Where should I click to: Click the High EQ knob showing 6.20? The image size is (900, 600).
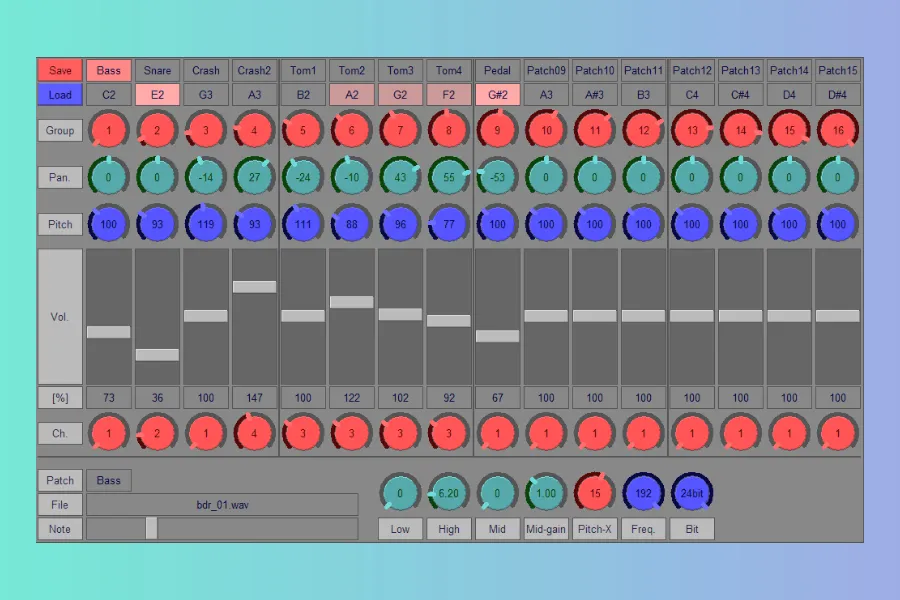[x=449, y=493]
